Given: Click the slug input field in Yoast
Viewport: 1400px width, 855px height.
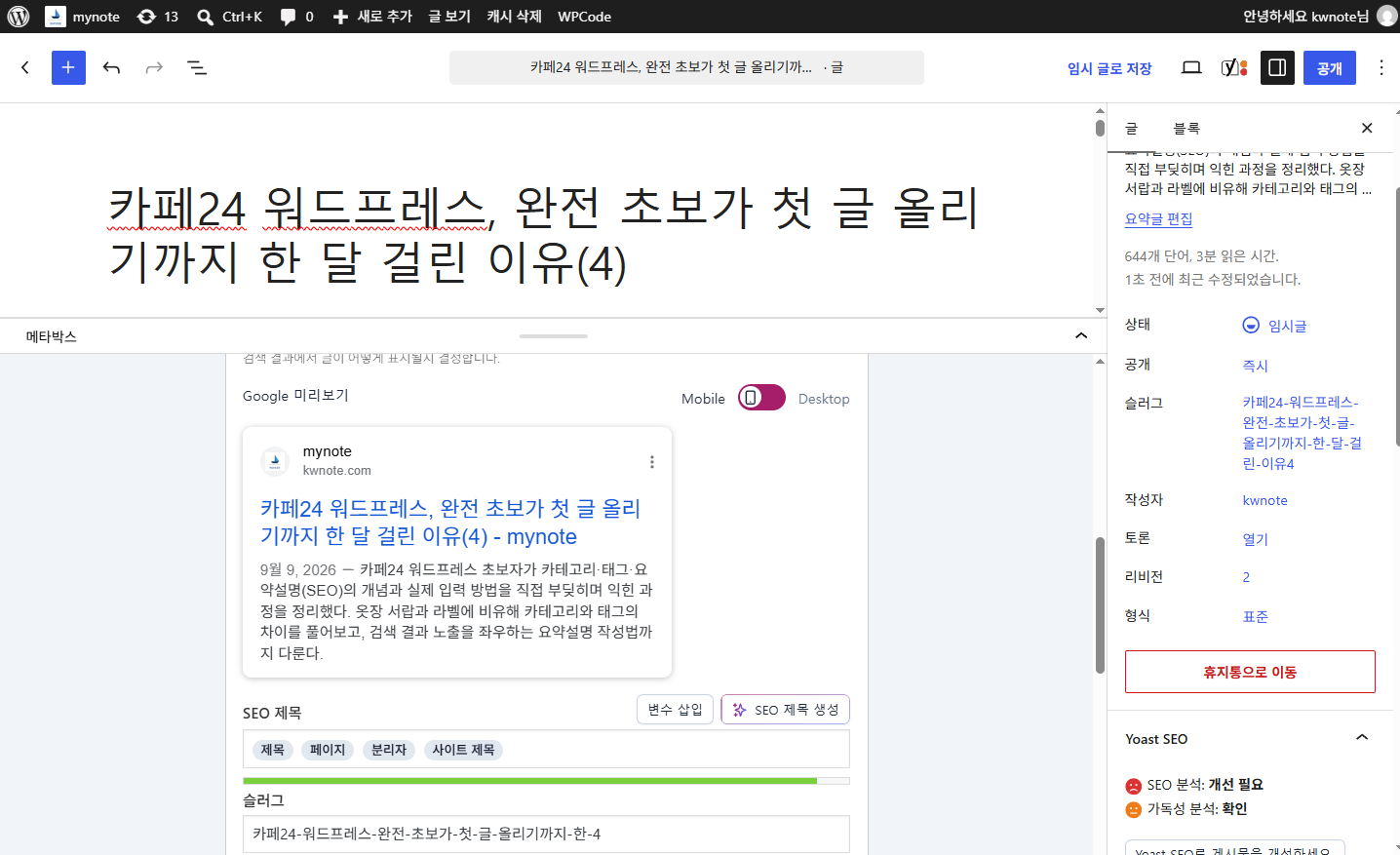Looking at the screenshot, I should click(546, 835).
